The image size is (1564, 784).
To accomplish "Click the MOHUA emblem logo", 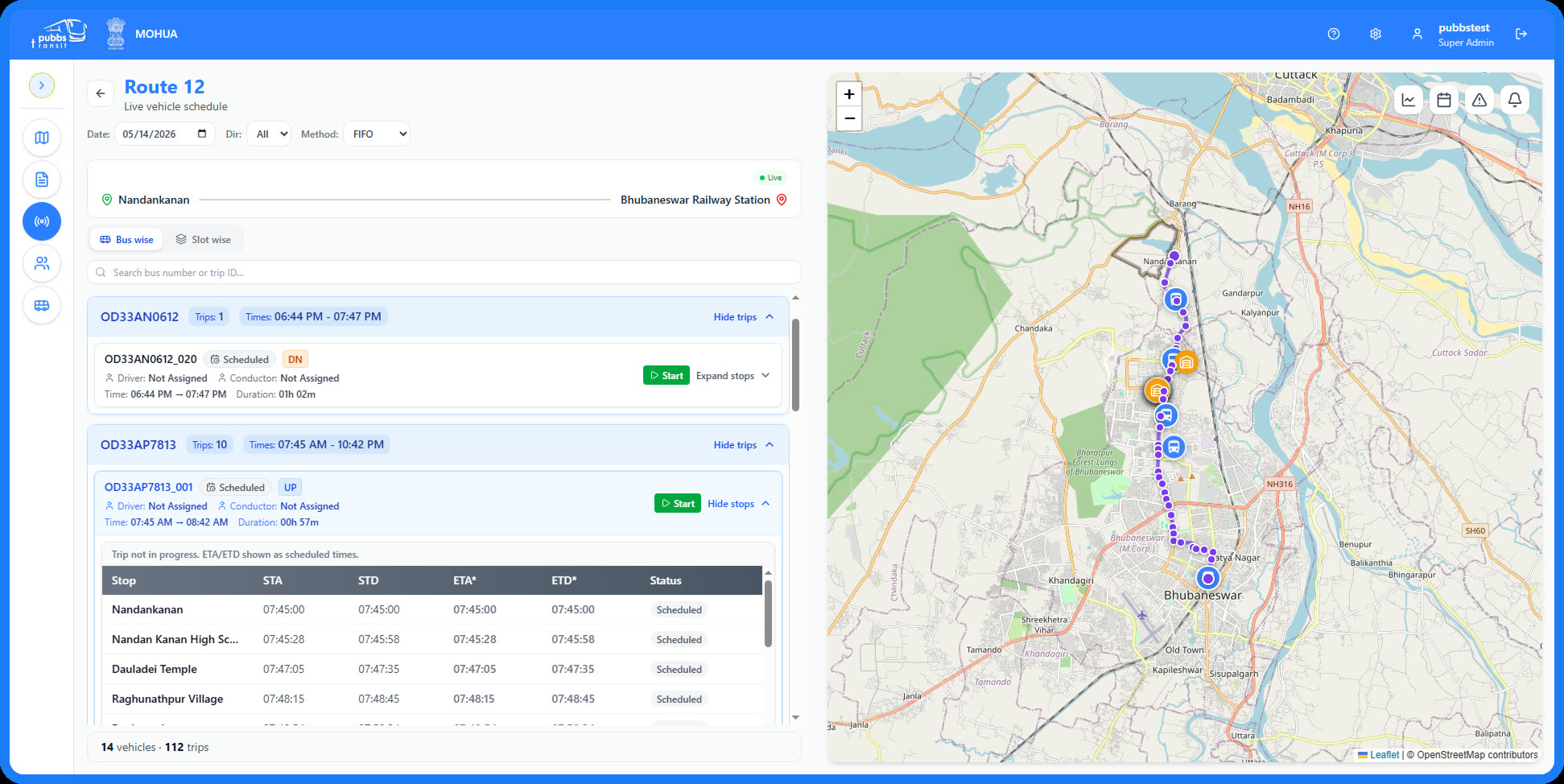I will click(116, 34).
